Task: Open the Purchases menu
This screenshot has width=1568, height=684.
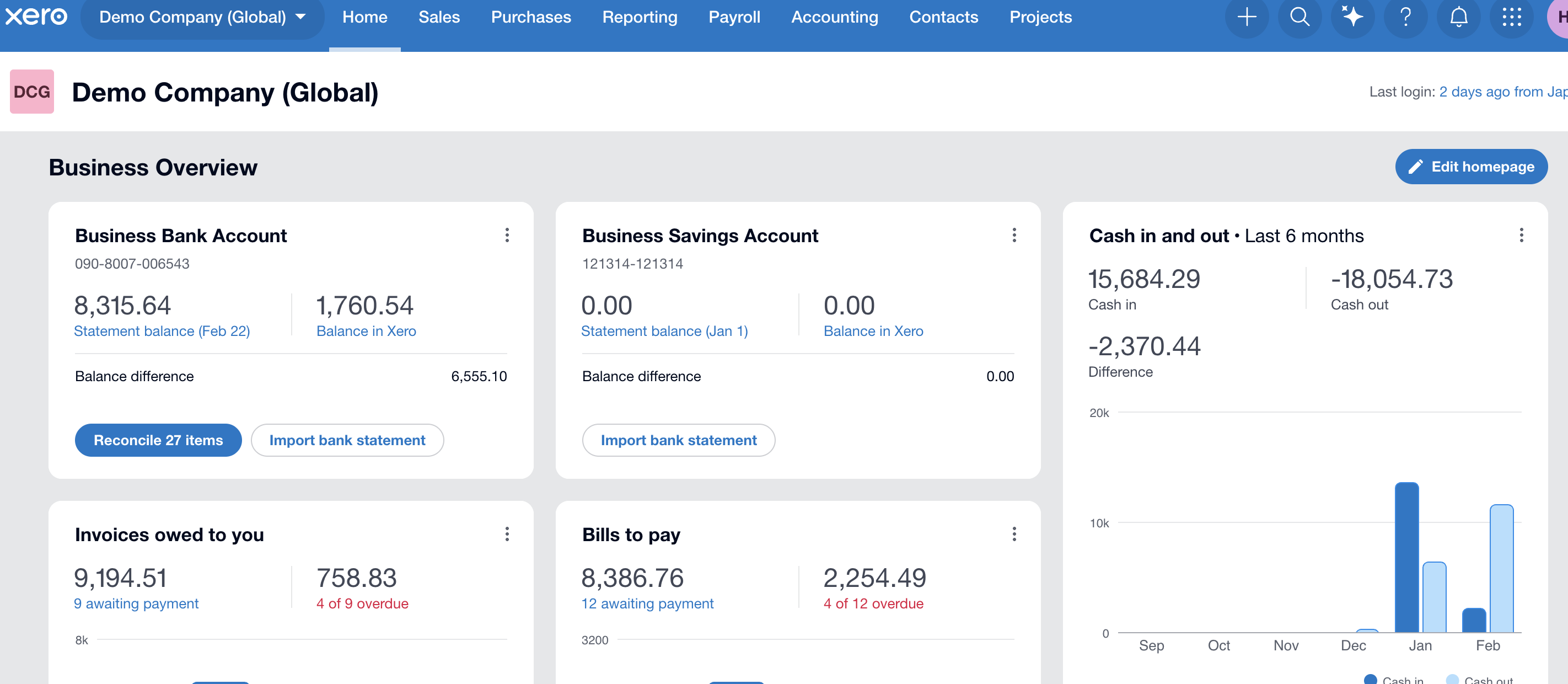Action: [531, 17]
